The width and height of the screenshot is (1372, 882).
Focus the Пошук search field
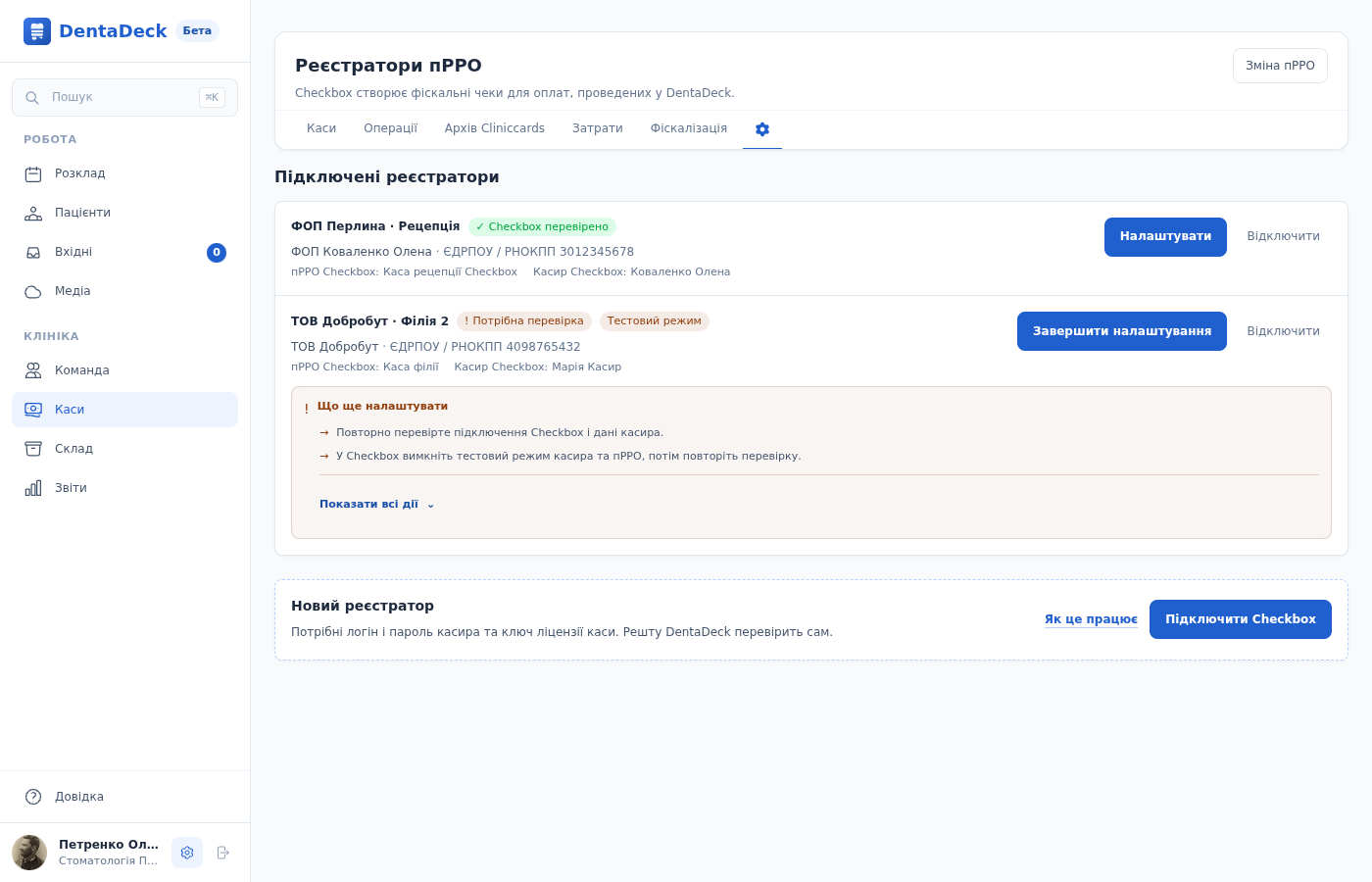point(124,98)
